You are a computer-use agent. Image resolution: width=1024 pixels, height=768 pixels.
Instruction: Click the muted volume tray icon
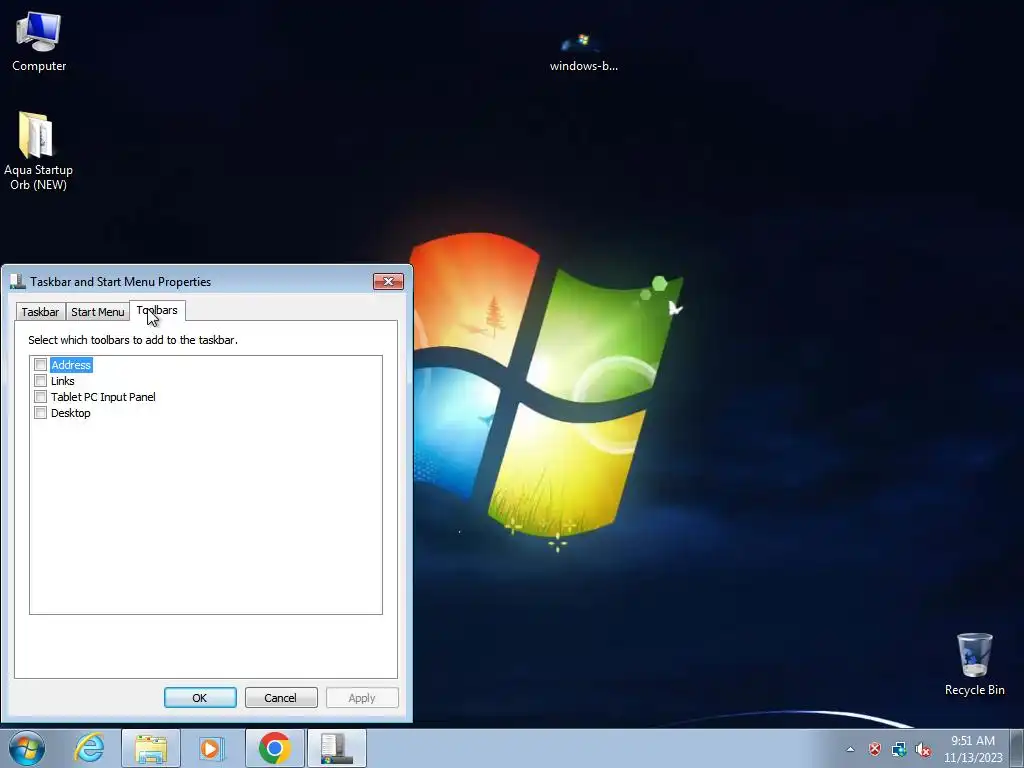click(x=923, y=750)
